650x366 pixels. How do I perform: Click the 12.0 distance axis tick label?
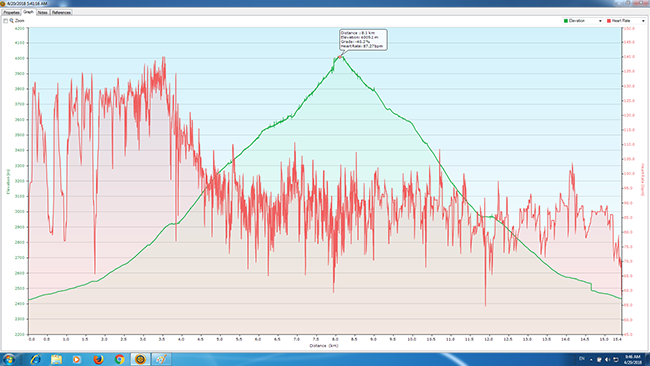coord(488,339)
